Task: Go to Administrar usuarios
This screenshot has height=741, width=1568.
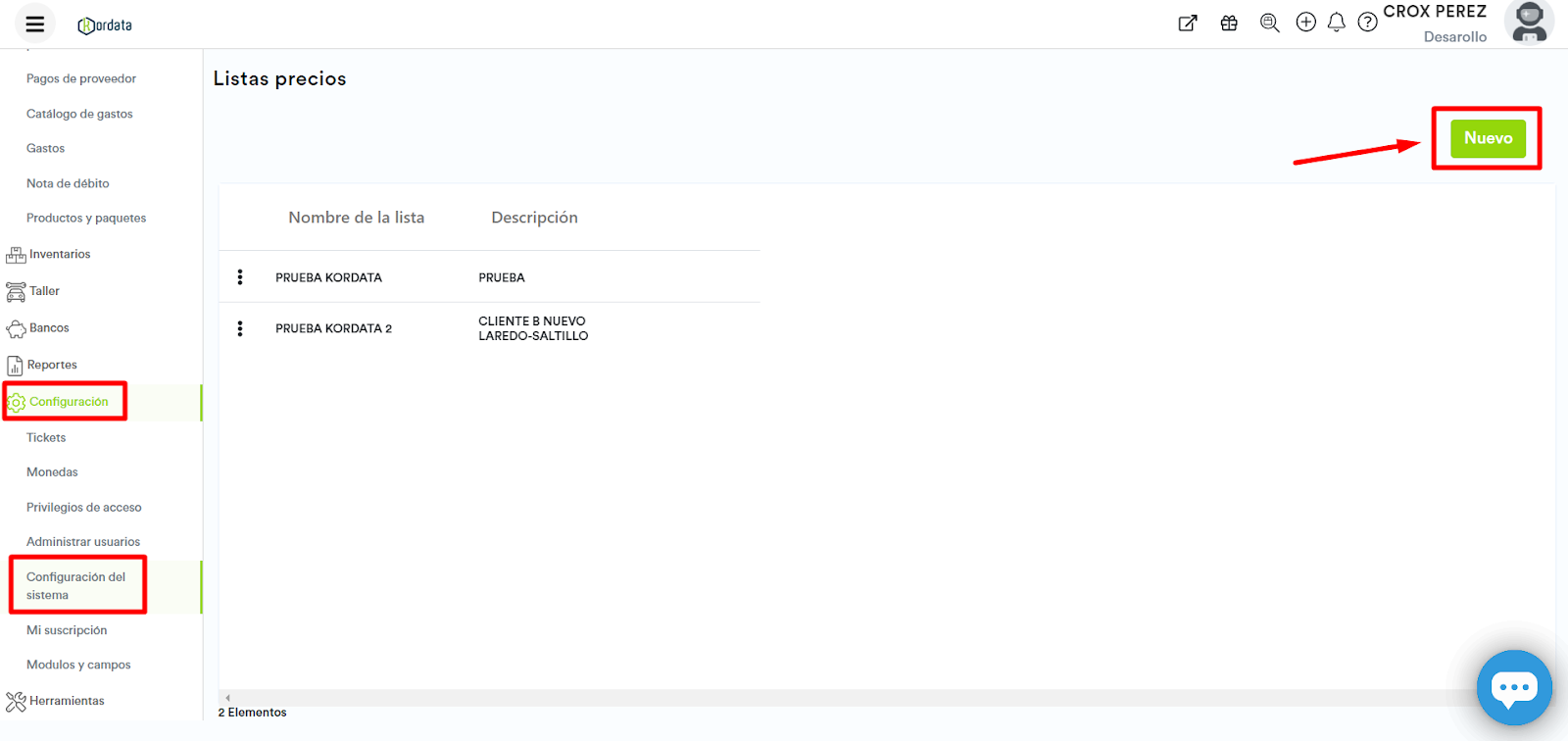Action: (x=83, y=542)
